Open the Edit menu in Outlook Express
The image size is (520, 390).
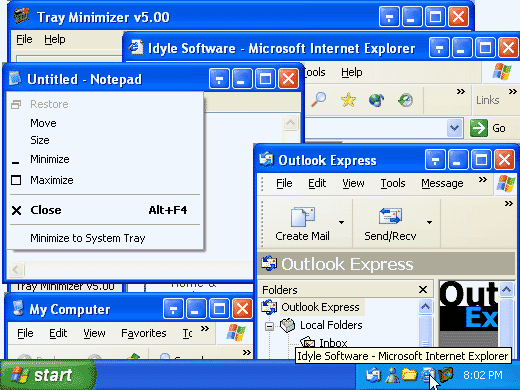[x=317, y=183]
